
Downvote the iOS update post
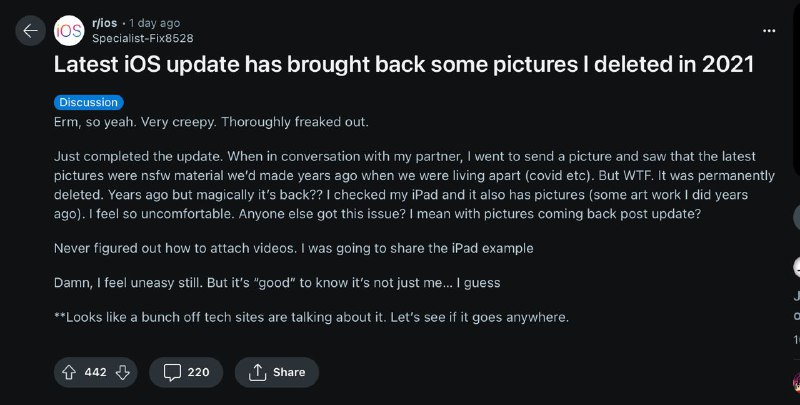(123, 372)
